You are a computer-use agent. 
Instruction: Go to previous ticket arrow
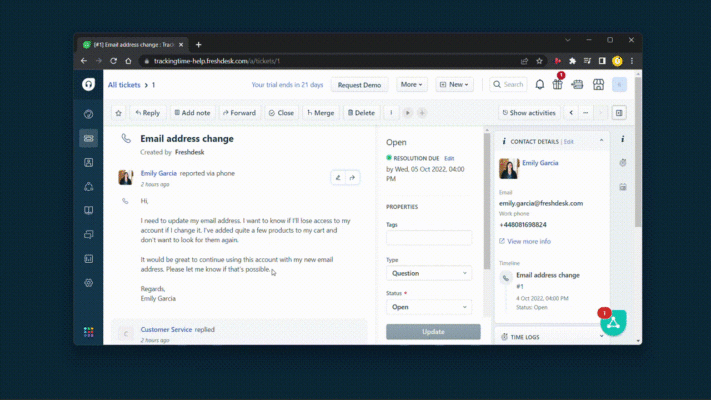[x=571, y=113]
